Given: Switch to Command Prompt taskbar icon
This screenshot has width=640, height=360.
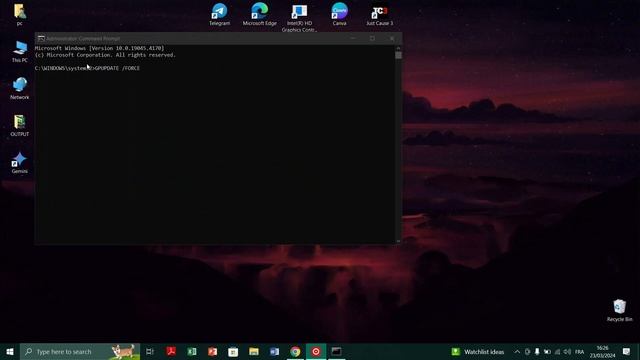Looking at the screenshot, I should coord(336,351).
